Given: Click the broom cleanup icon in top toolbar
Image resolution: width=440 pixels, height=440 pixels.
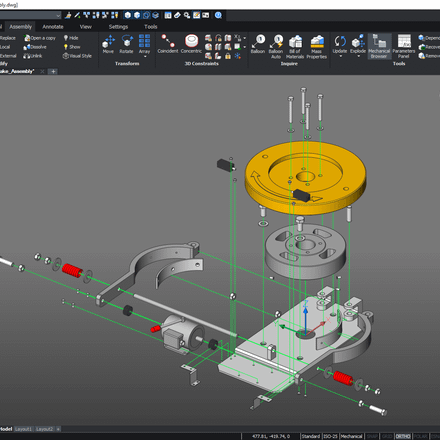Looking at the screenshot, I should tap(68, 15).
